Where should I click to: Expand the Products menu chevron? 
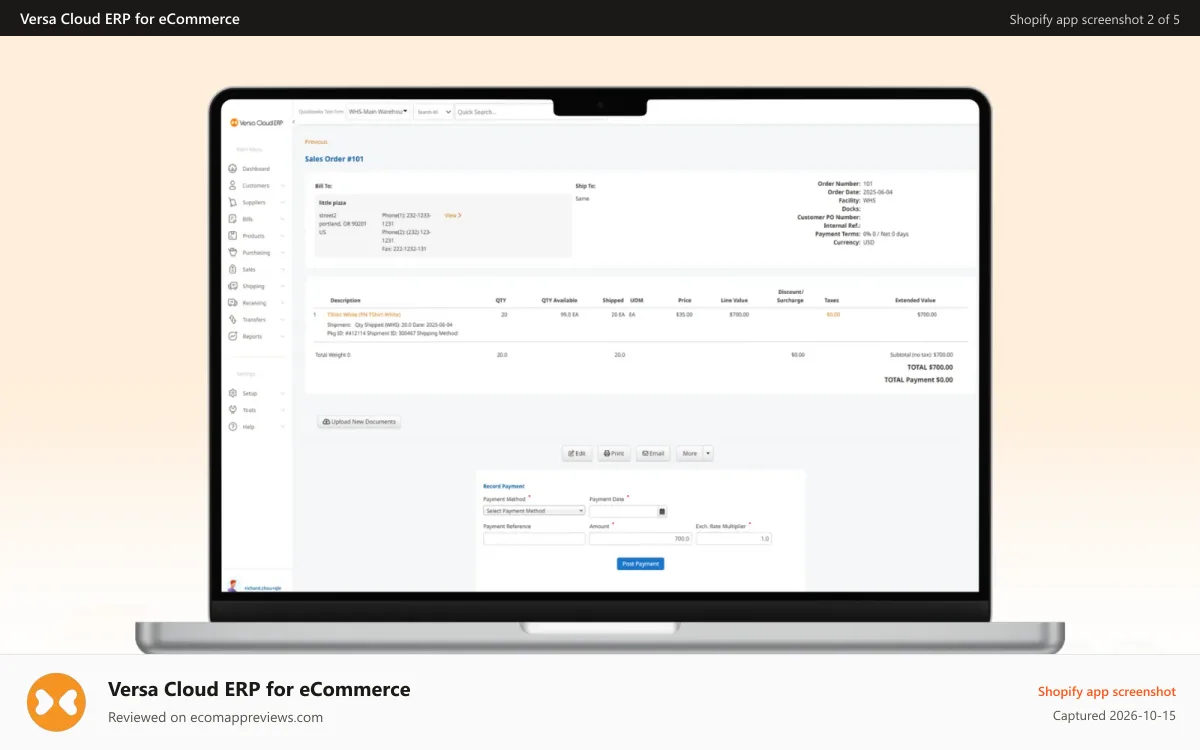click(x=283, y=236)
